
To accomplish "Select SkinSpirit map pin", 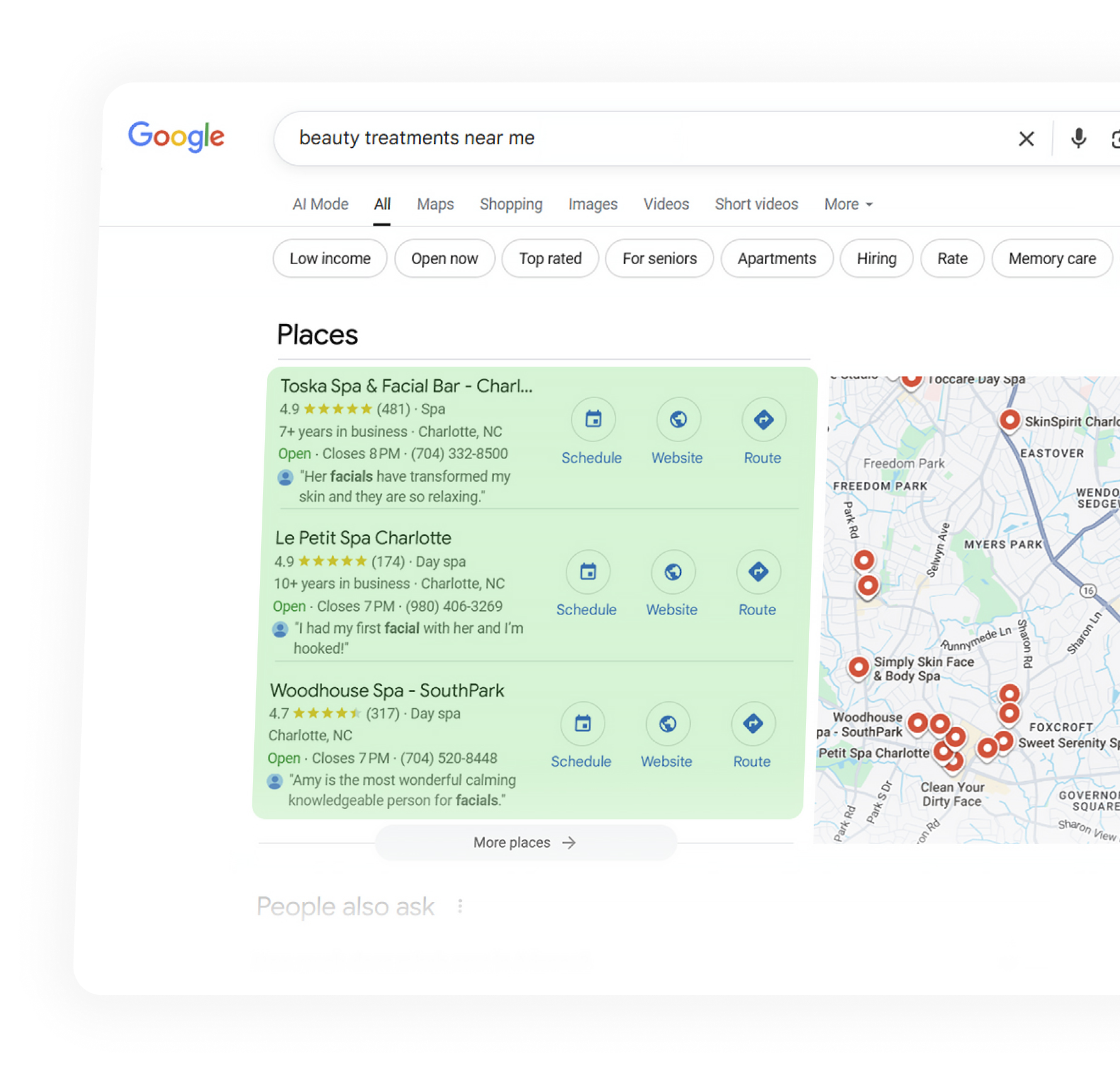I will (x=1009, y=420).
